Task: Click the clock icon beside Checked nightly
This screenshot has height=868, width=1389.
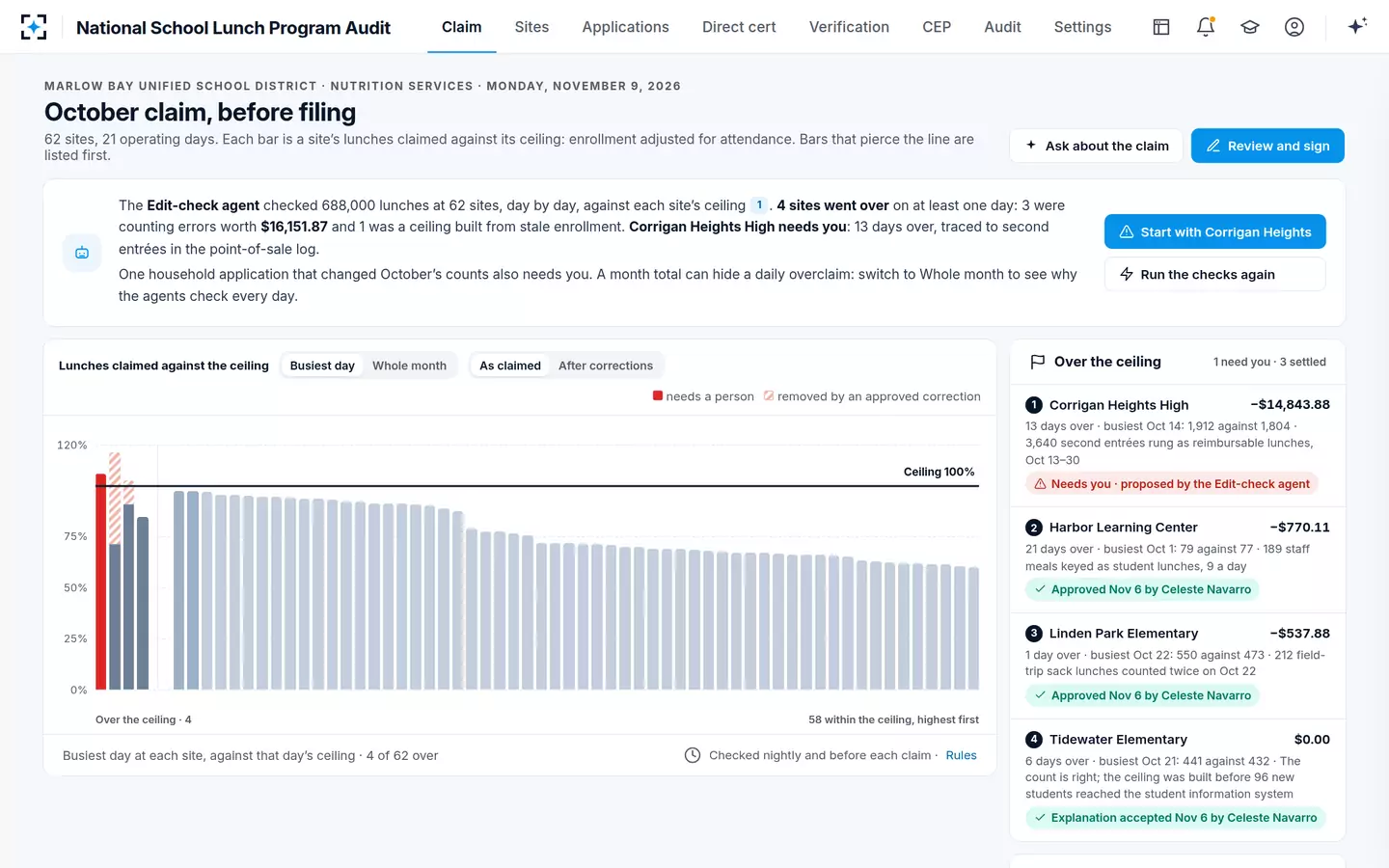Action: click(x=693, y=755)
